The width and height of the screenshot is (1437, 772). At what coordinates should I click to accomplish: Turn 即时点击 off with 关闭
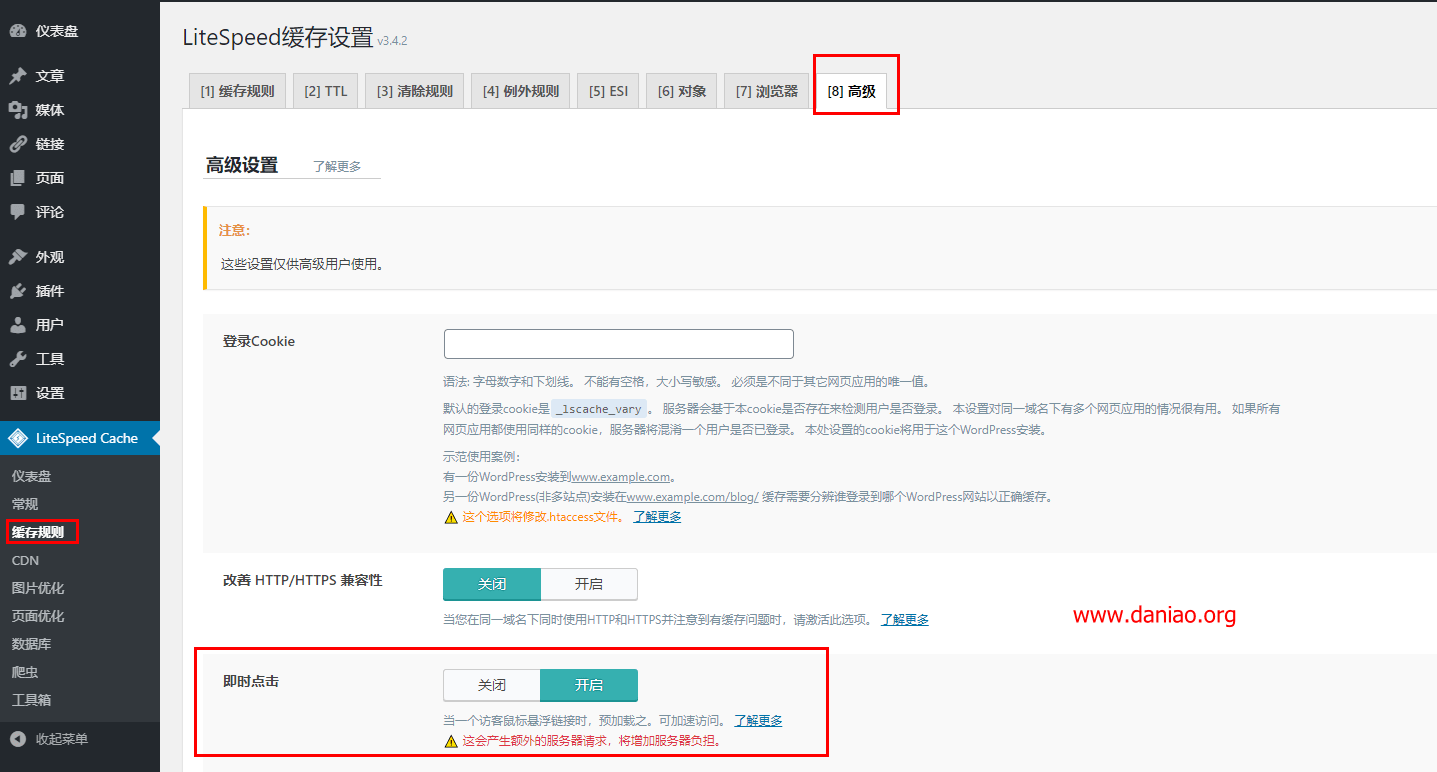click(x=492, y=685)
